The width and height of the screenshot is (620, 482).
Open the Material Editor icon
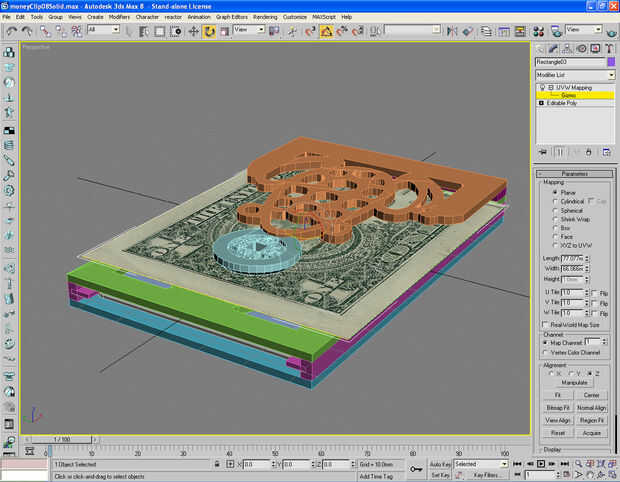point(539,32)
